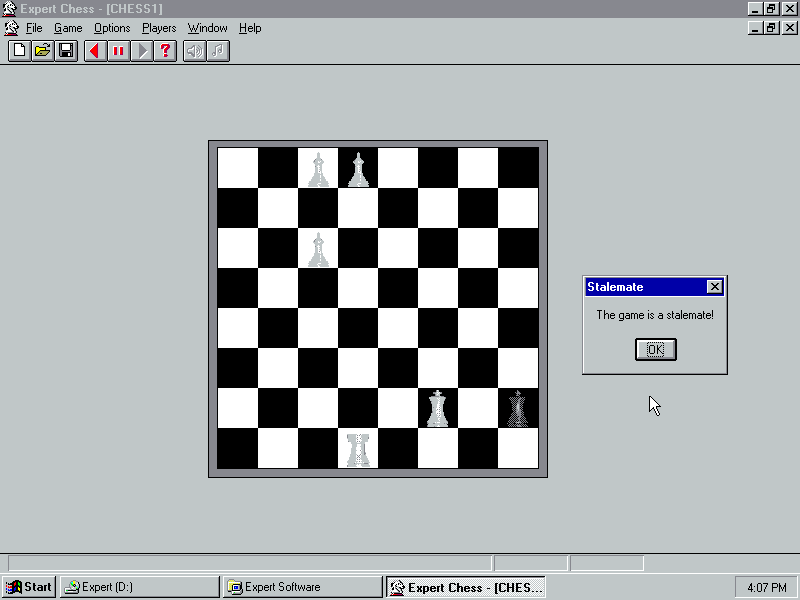This screenshot has width=800, height=600.
Task: Toggle the sound speaker icon
Action: (194, 51)
